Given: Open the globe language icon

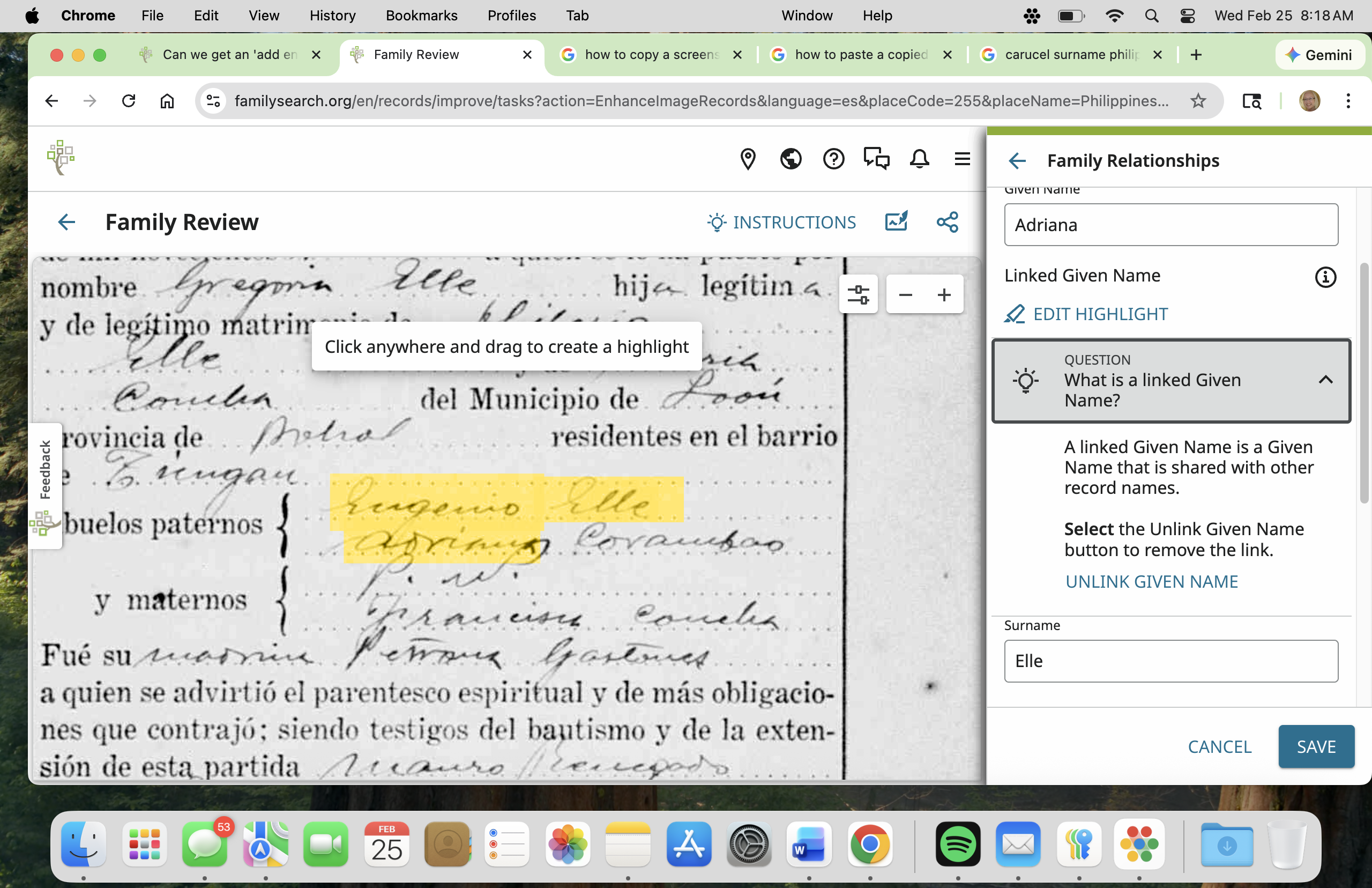Looking at the screenshot, I should point(791,159).
